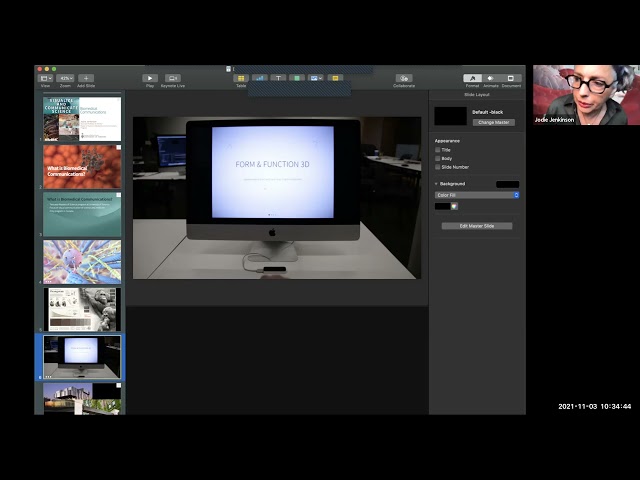The height and width of the screenshot is (480, 640).
Task: Switch to the Animate inspector tab
Action: (x=491, y=78)
